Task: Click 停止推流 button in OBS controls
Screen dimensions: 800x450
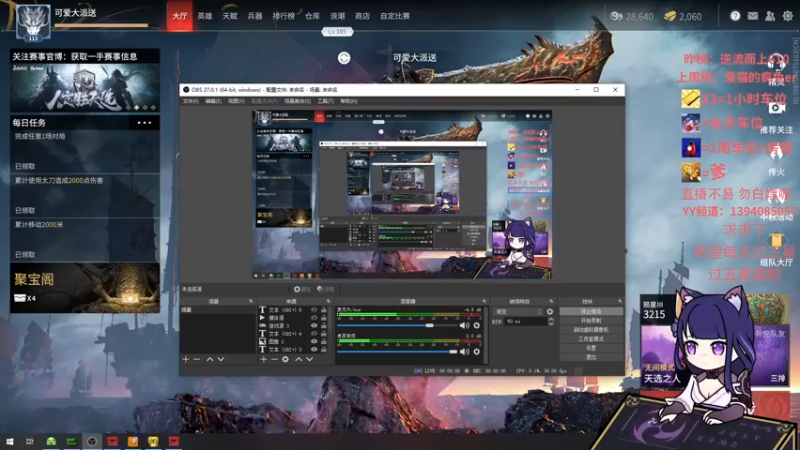Action: pyautogui.click(x=591, y=311)
